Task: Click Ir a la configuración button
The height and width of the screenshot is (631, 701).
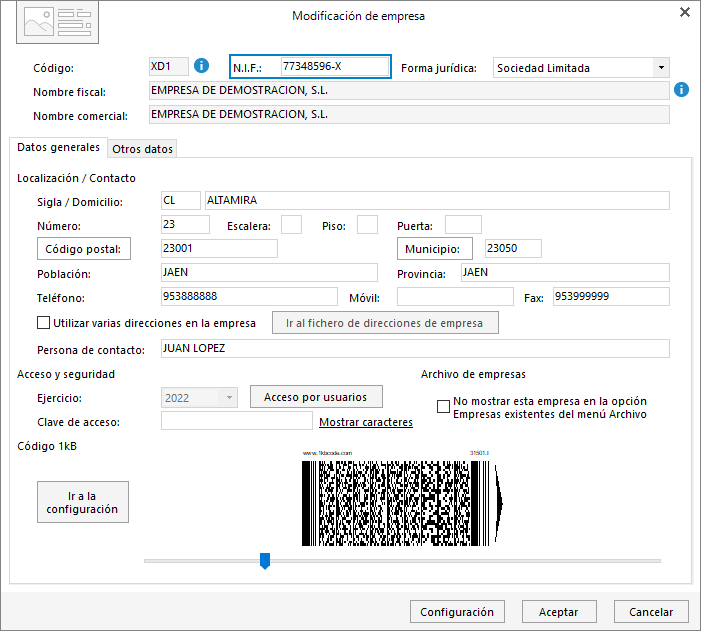Action: 83,502
